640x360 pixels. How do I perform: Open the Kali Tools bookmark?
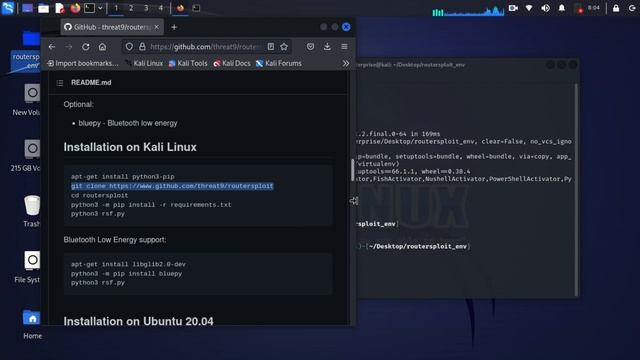coord(188,63)
